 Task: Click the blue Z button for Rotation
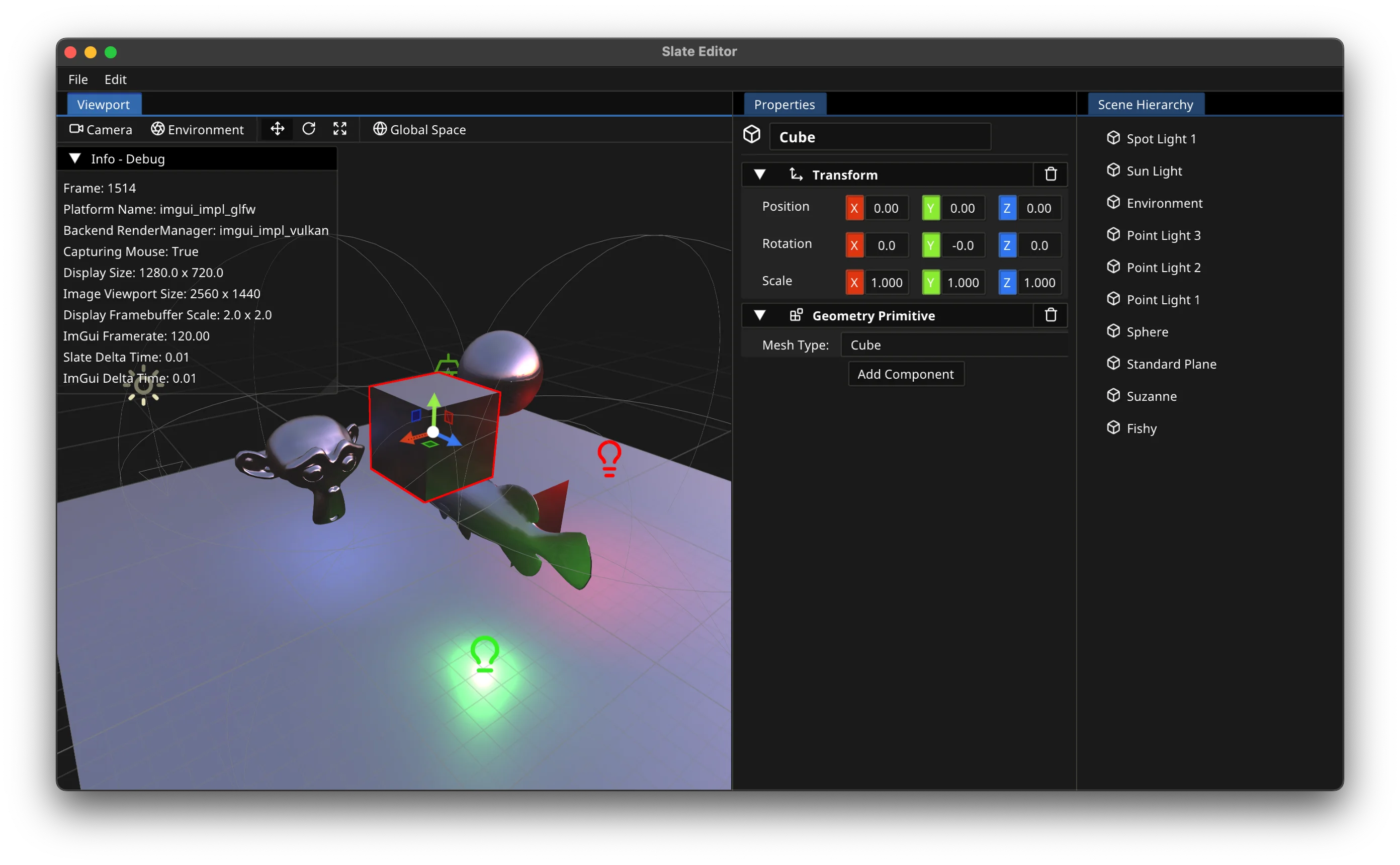[x=1007, y=245]
